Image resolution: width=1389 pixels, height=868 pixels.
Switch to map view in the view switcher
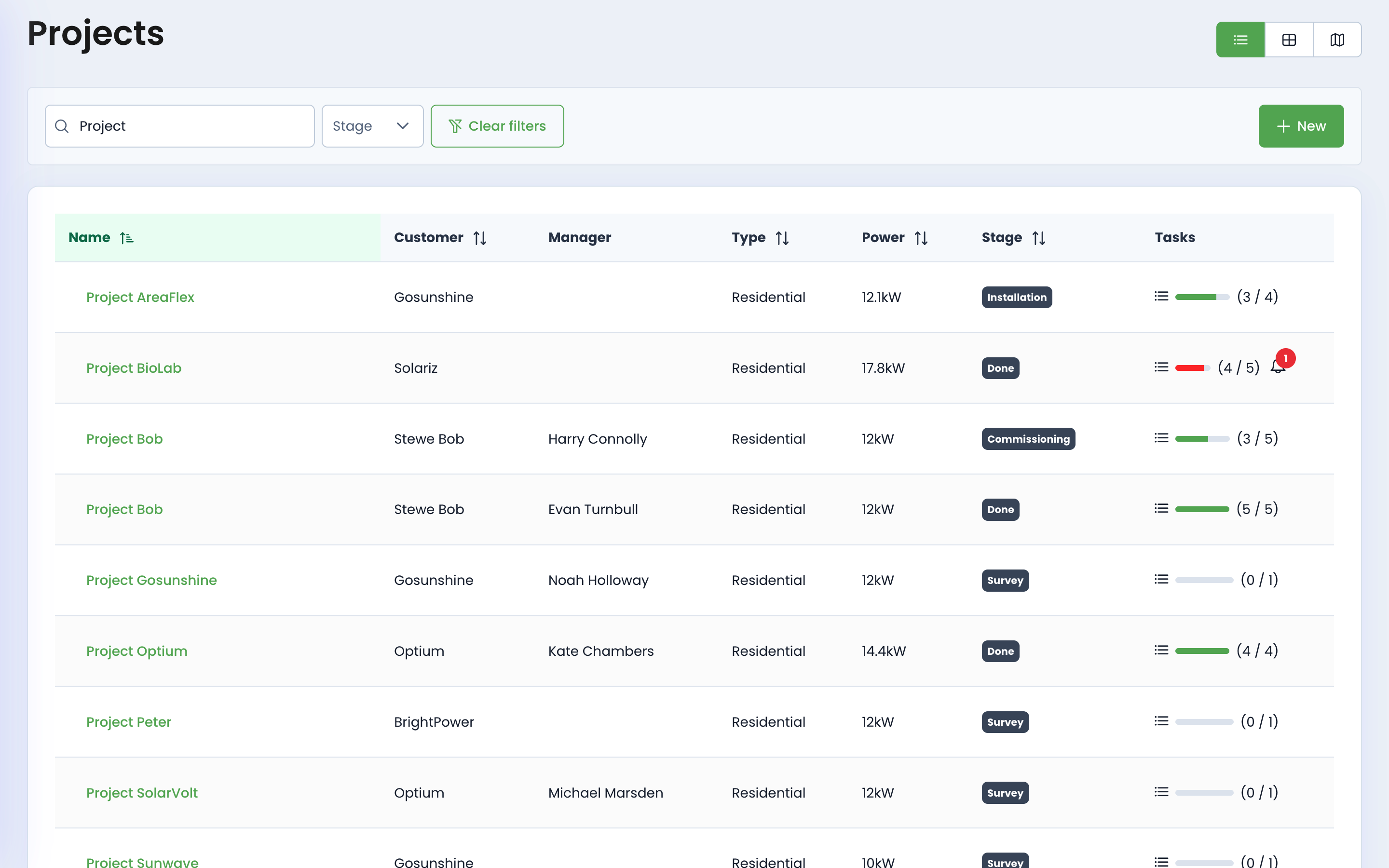click(x=1337, y=39)
